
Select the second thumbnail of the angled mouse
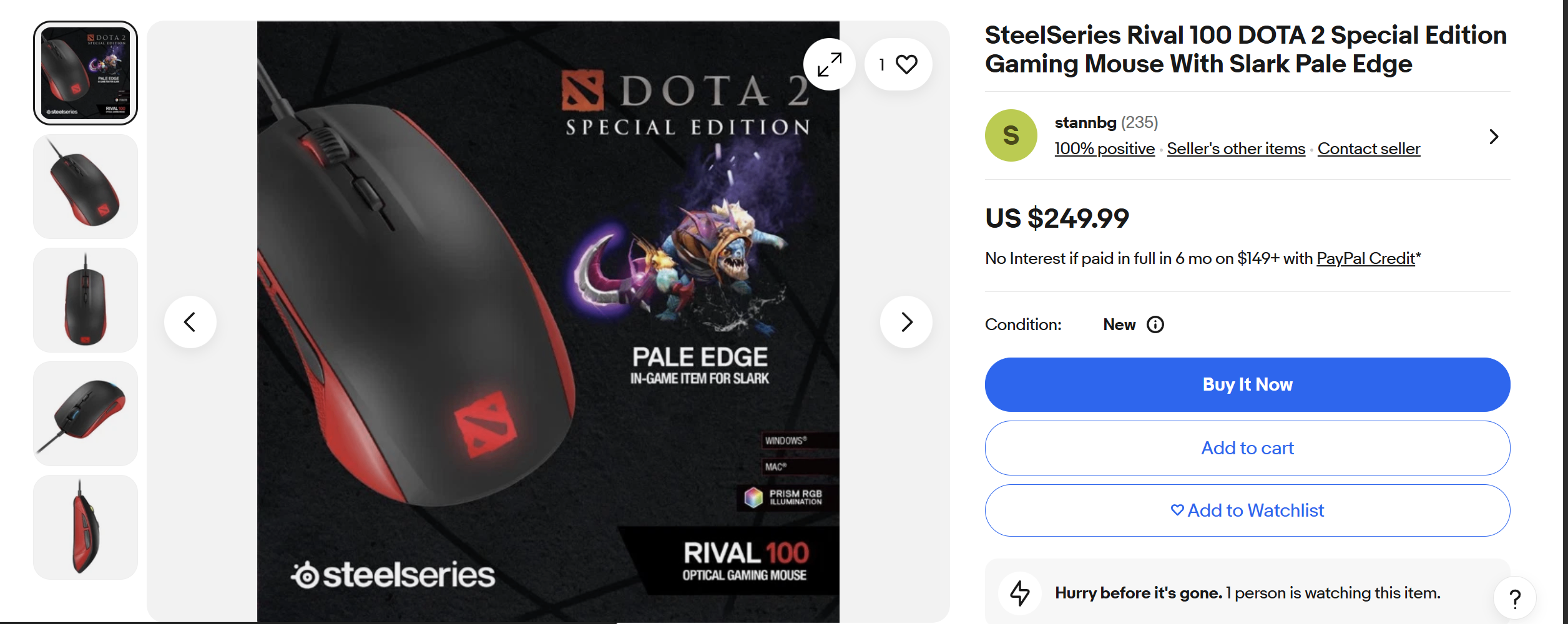[x=86, y=187]
